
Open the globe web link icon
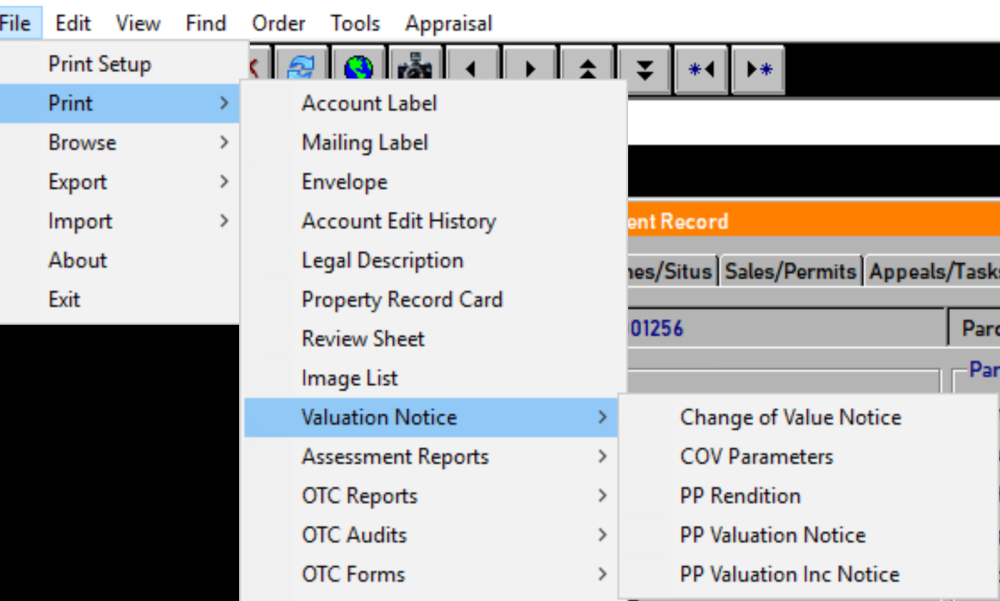coord(358,68)
